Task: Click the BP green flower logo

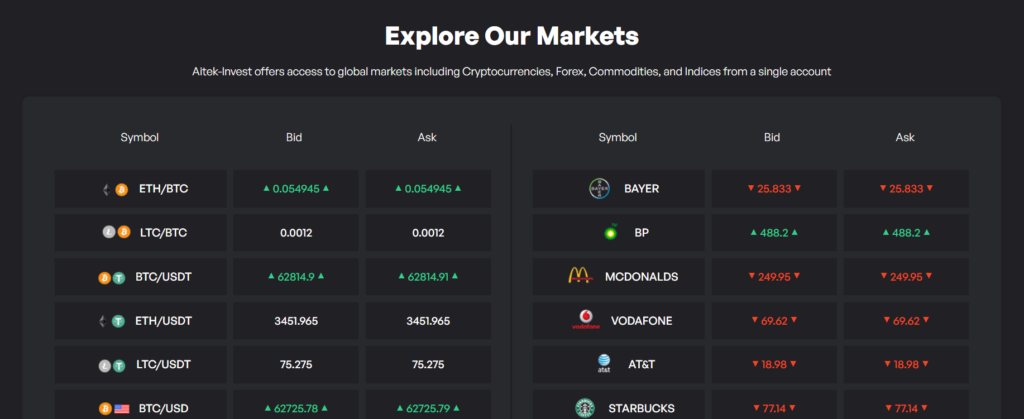Action: (608, 233)
